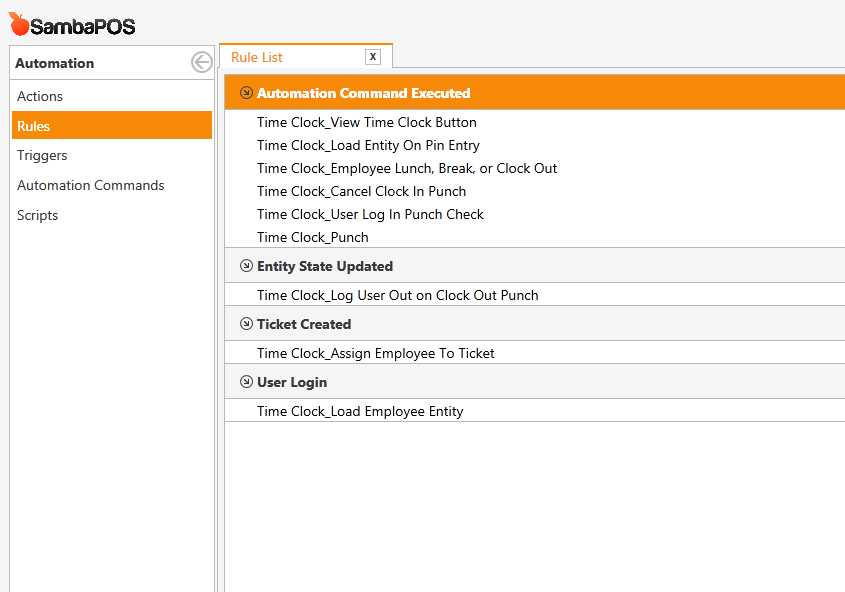845x592 pixels.
Task: Select Time Clock_Log User Out on Clock Out Punch
Action: [397, 295]
